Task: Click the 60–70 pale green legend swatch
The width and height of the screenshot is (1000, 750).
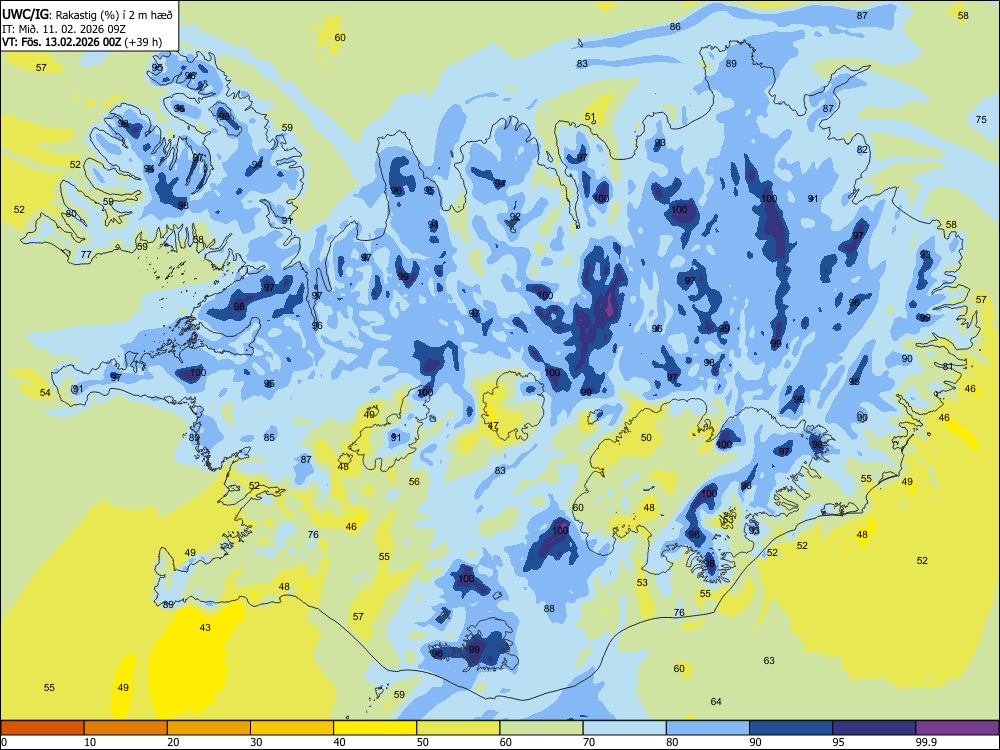Action: pyautogui.click(x=541, y=728)
